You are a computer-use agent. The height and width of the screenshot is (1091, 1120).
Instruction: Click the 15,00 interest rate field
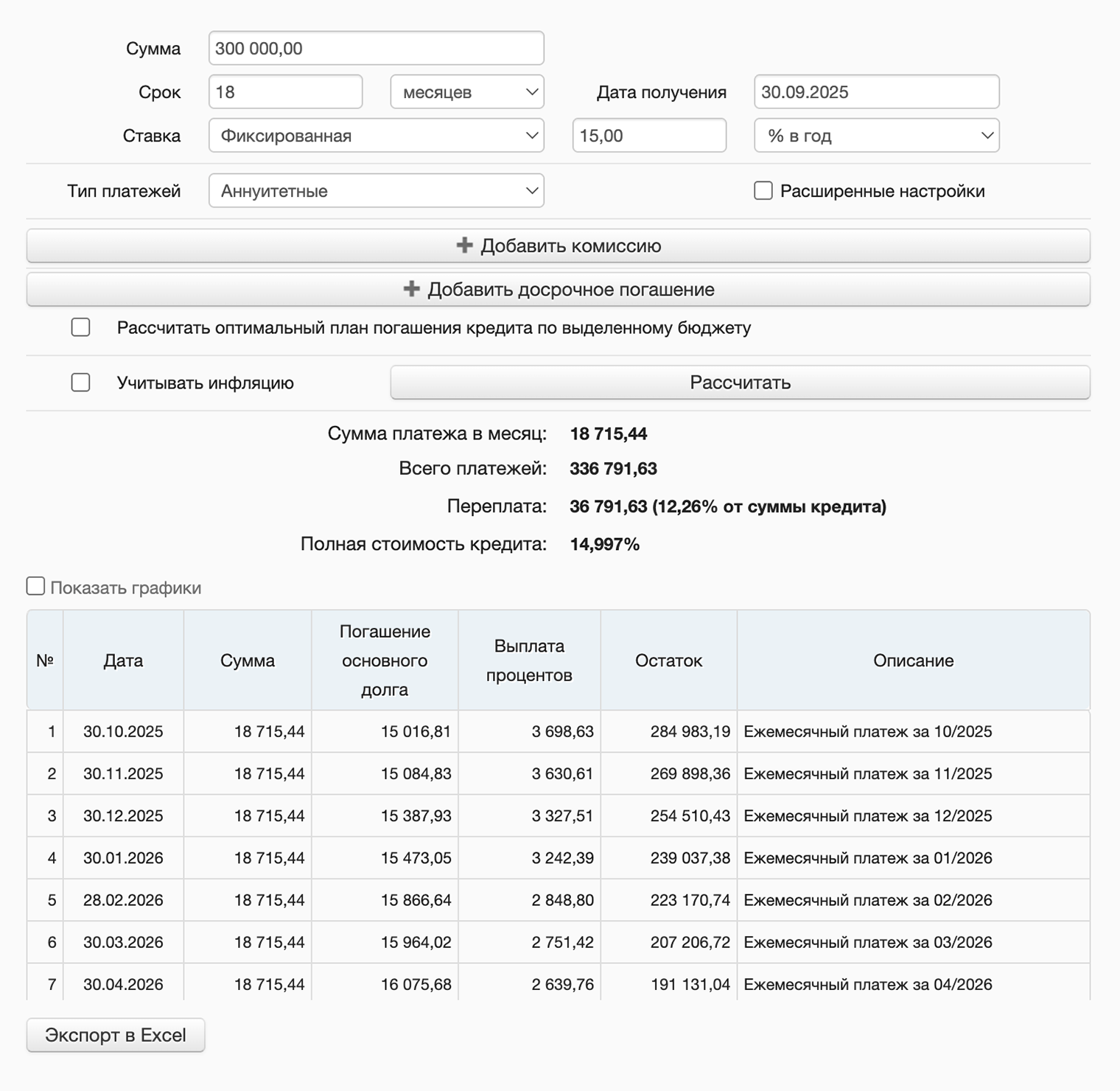648,135
